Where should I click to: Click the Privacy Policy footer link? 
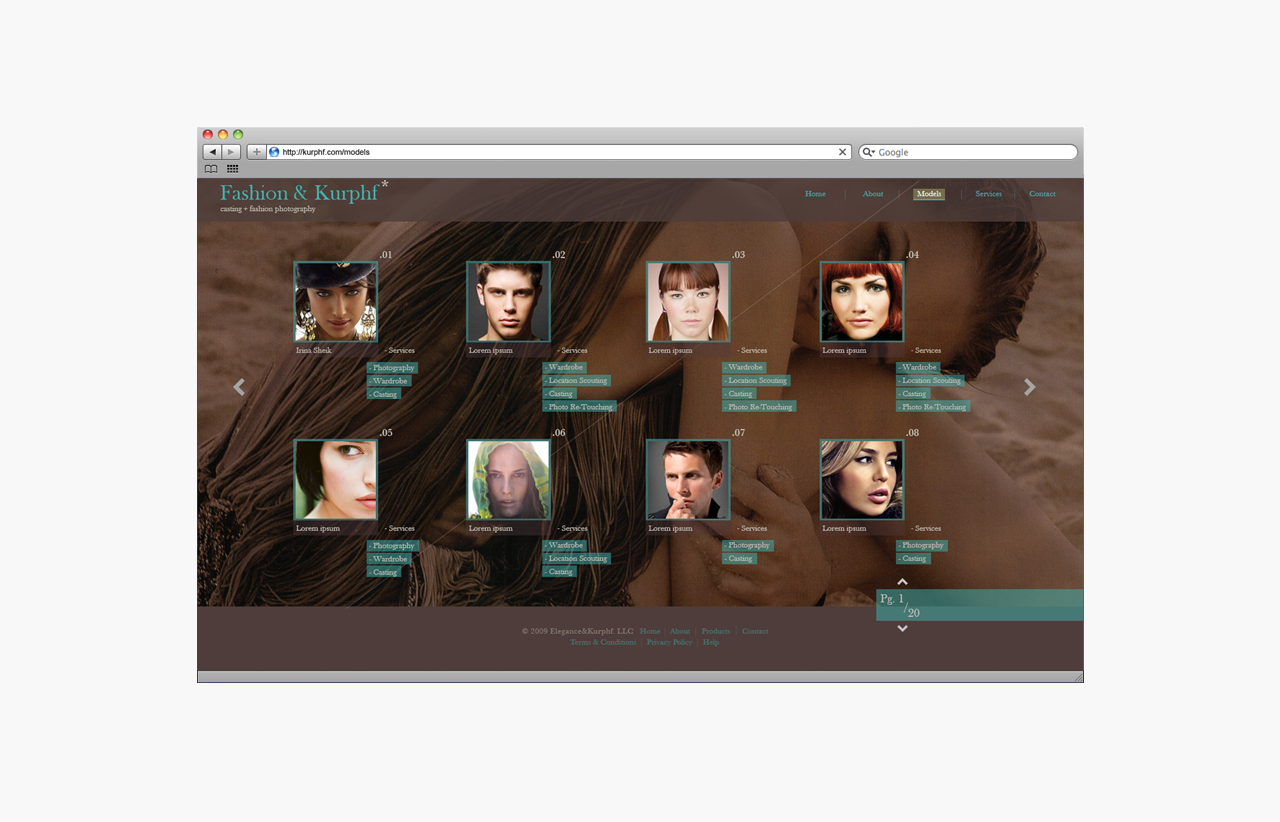point(669,642)
